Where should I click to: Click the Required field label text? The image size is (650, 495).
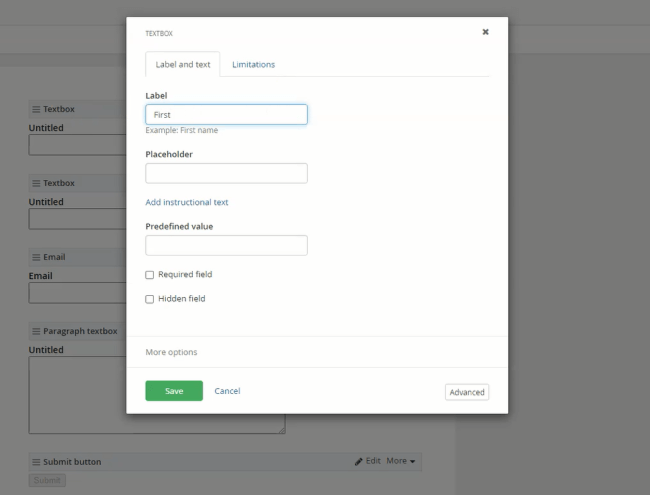185,274
